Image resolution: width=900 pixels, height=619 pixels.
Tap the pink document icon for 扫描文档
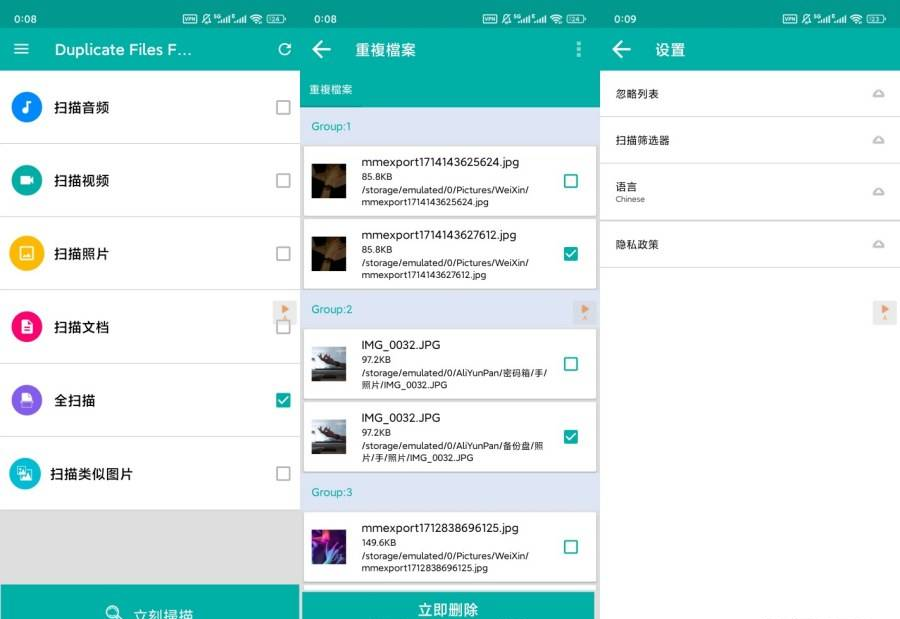pos(26,327)
